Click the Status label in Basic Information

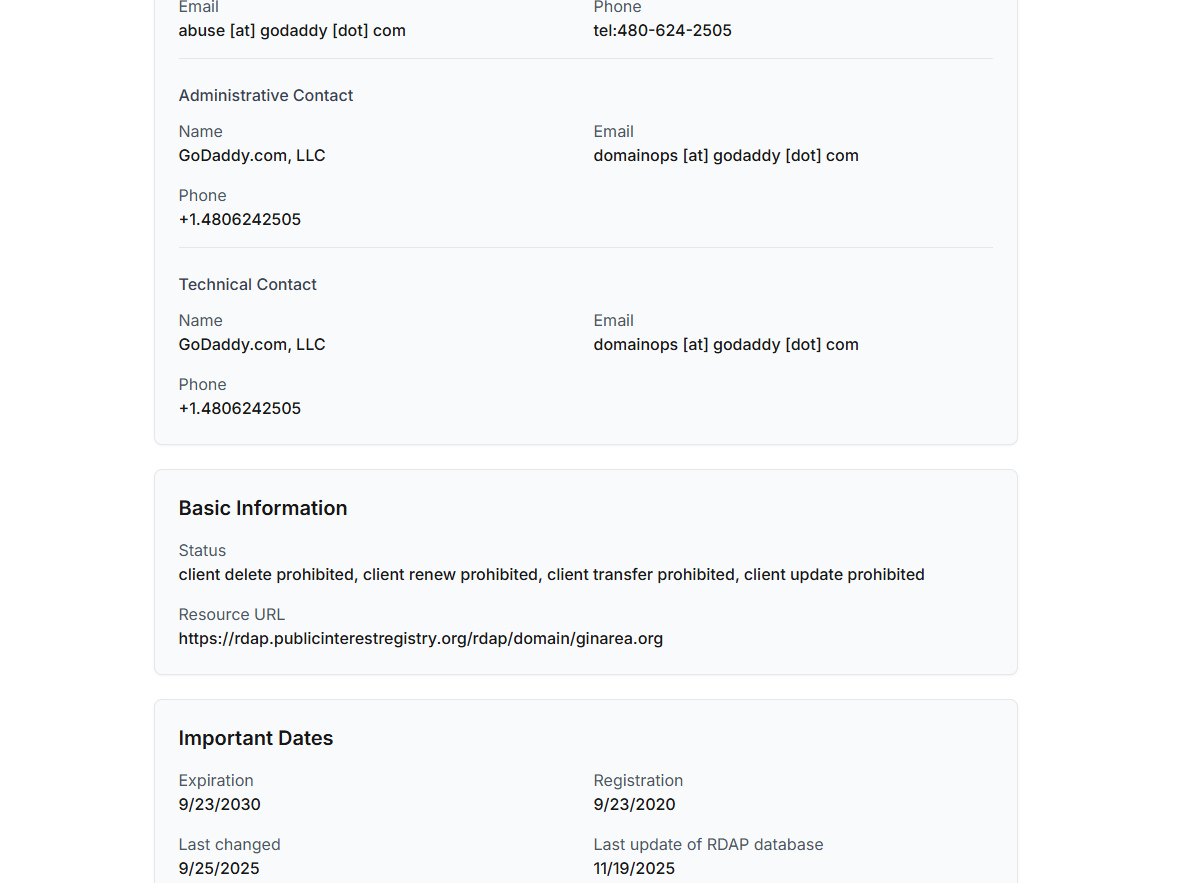202,550
